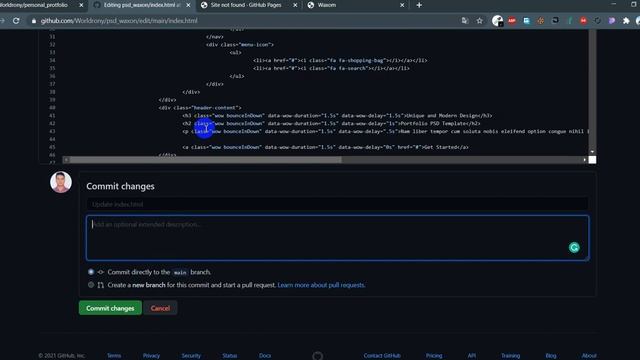Image resolution: width=640 pixels, height=360 pixels.
Task: Click the user avatar beside Commit changes
Action: click(x=61, y=182)
